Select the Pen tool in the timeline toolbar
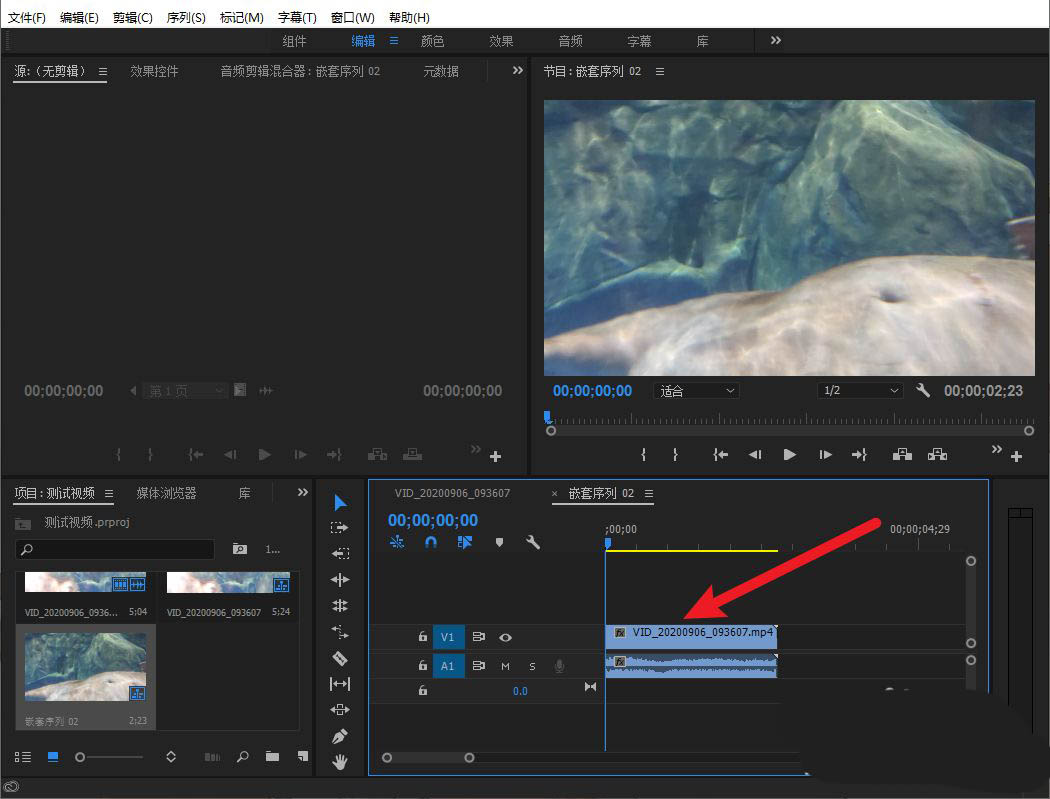Screen dimensions: 1050x799 (340, 735)
